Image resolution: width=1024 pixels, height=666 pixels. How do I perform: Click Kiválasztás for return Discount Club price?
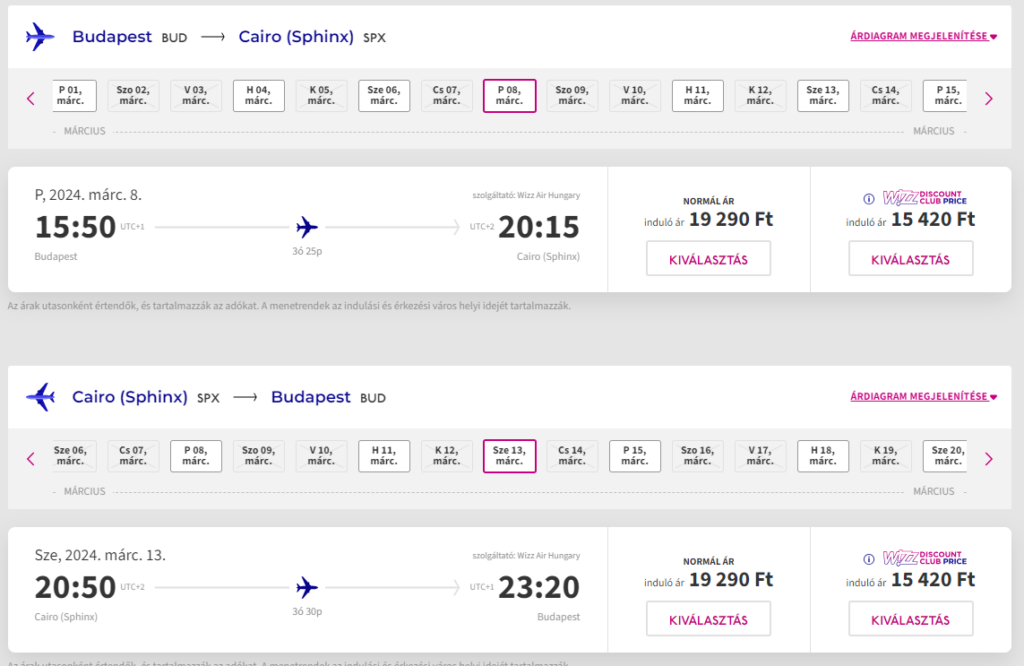point(910,619)
